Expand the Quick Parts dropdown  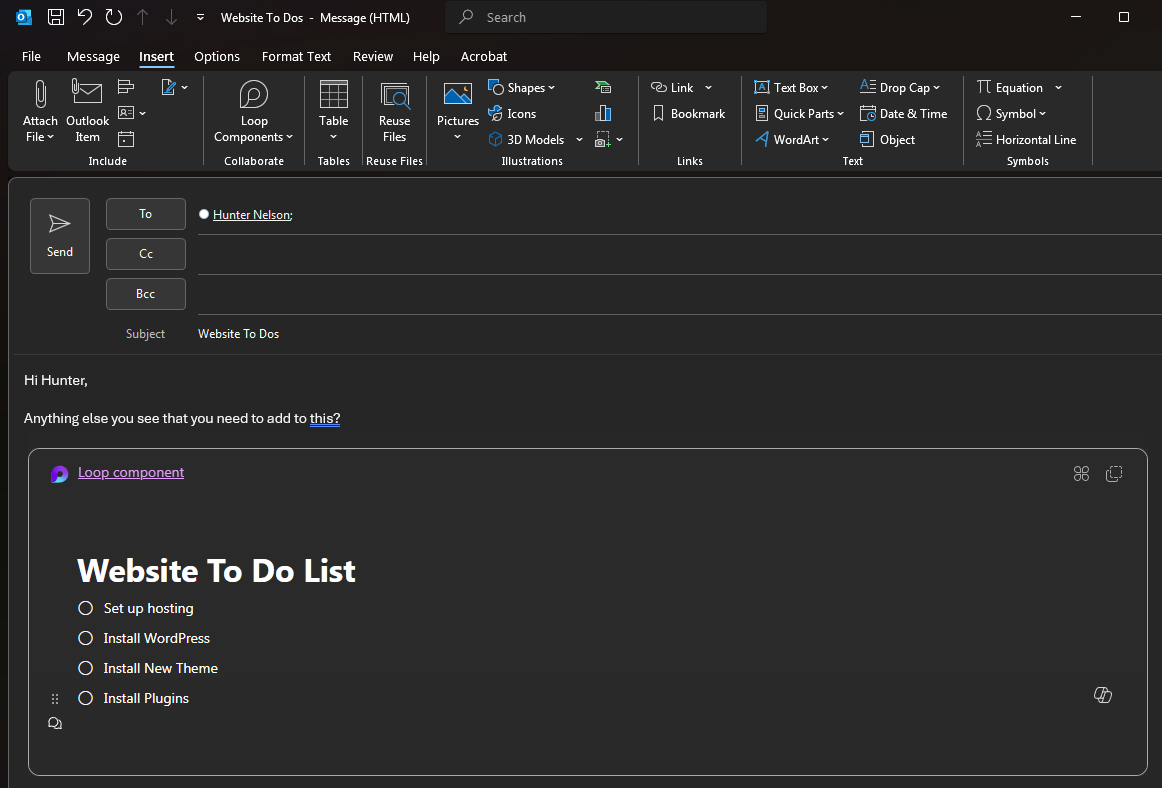(x=799, y=114)
